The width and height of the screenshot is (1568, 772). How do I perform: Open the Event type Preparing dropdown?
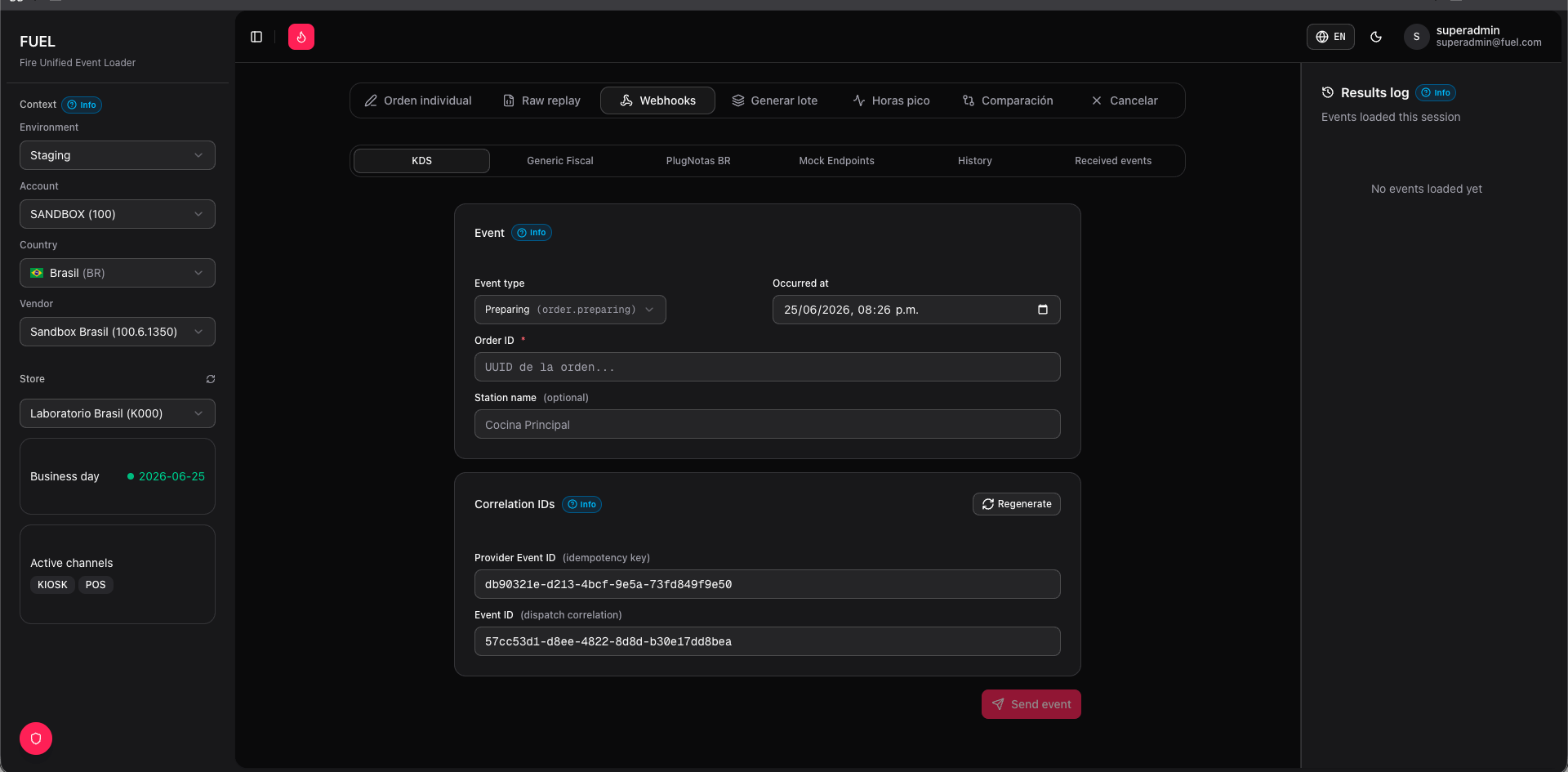click(x=570, y=310)
